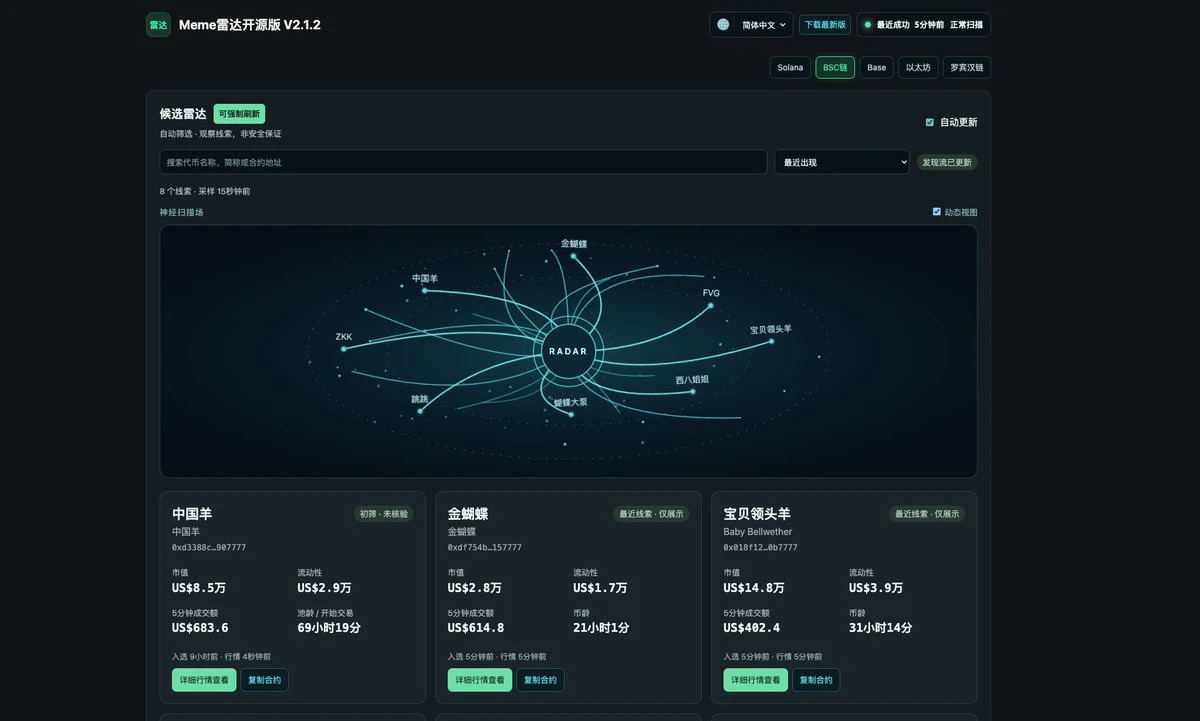
Task: Click the green 雷达 logo badge
Action: [158, 25]
